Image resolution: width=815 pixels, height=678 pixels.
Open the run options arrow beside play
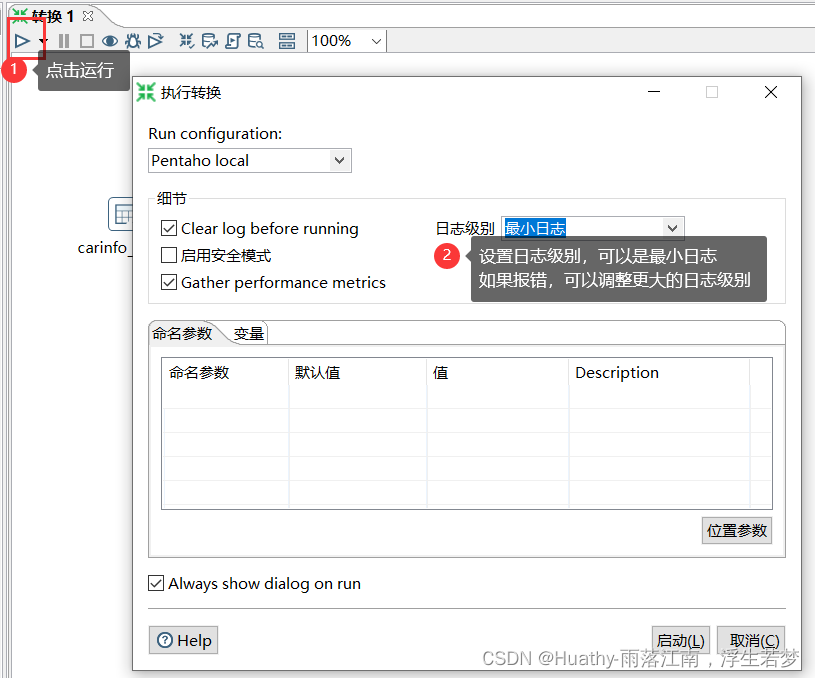(42, 41)
